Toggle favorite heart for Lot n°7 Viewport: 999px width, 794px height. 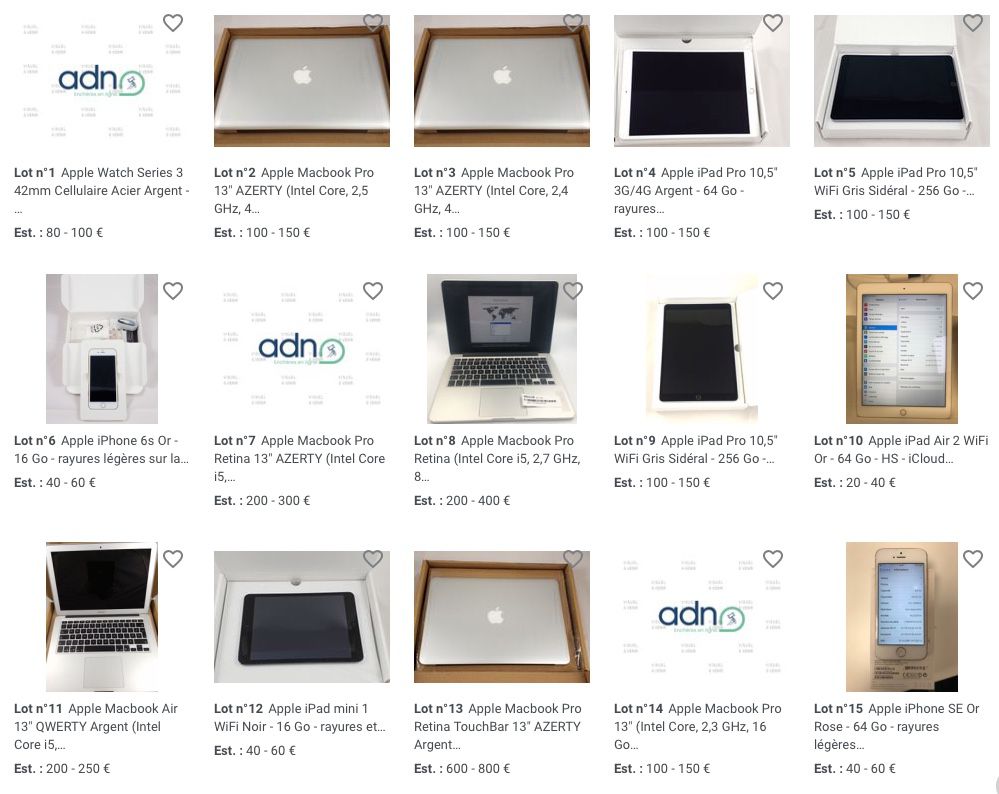[x=373, y=291]
